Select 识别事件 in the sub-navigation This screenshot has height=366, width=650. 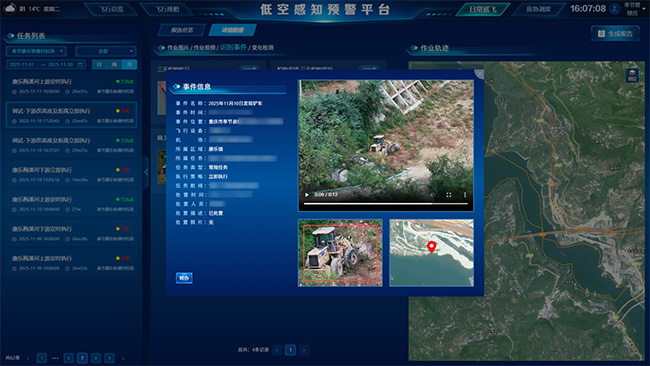(233, 47)
